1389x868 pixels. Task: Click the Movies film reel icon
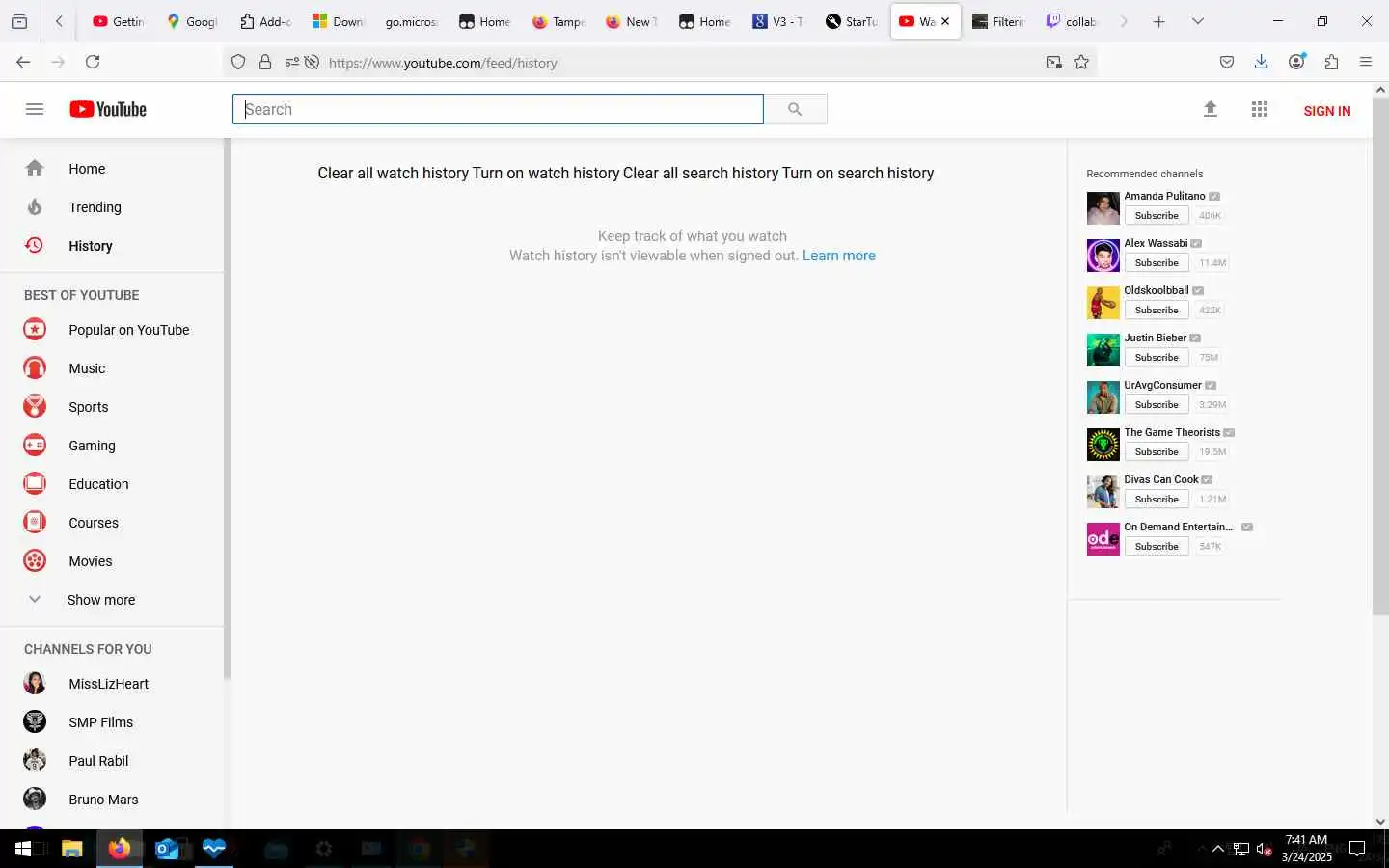pyautogui.click(x=35, y=561)
